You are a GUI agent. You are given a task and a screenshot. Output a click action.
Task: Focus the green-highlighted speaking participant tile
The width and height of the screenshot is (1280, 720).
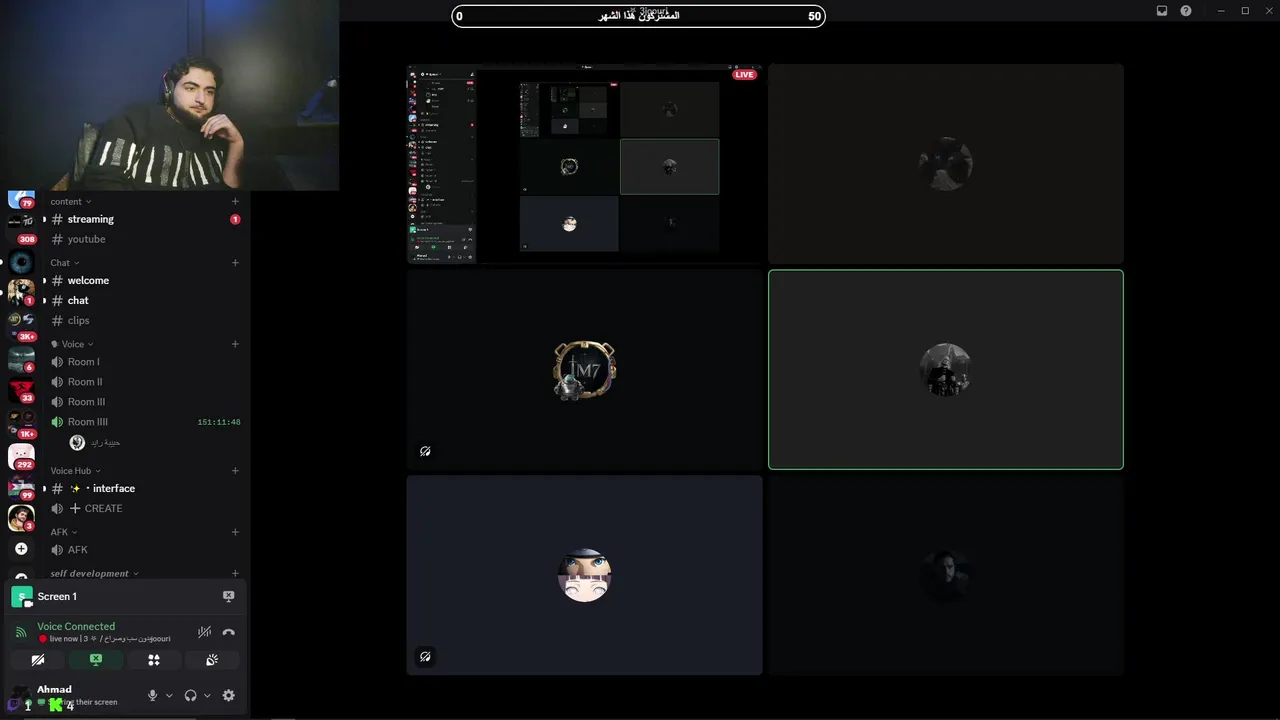coord(946,369)
